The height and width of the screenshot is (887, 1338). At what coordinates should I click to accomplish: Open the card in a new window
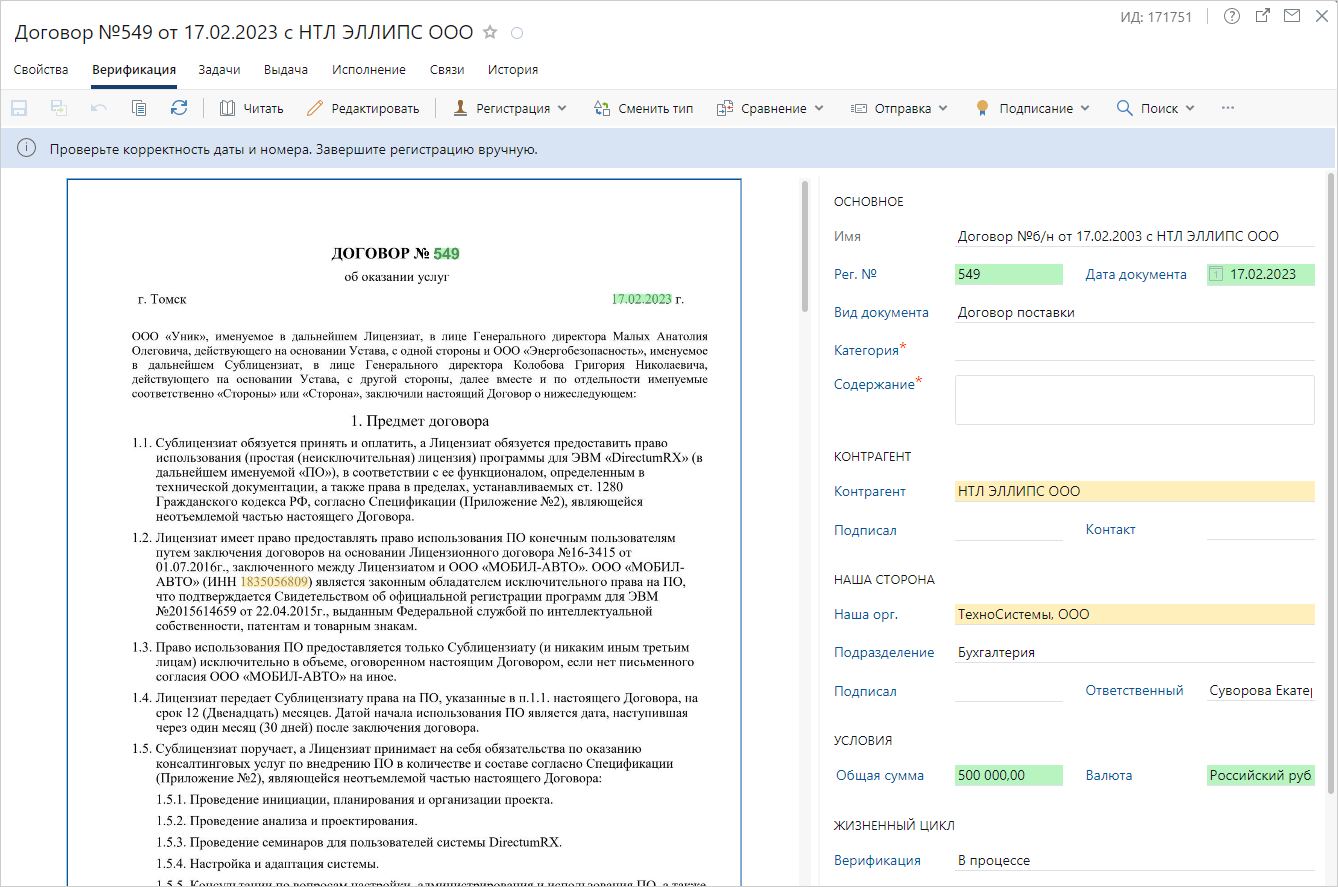click(x=1262, y=16)
